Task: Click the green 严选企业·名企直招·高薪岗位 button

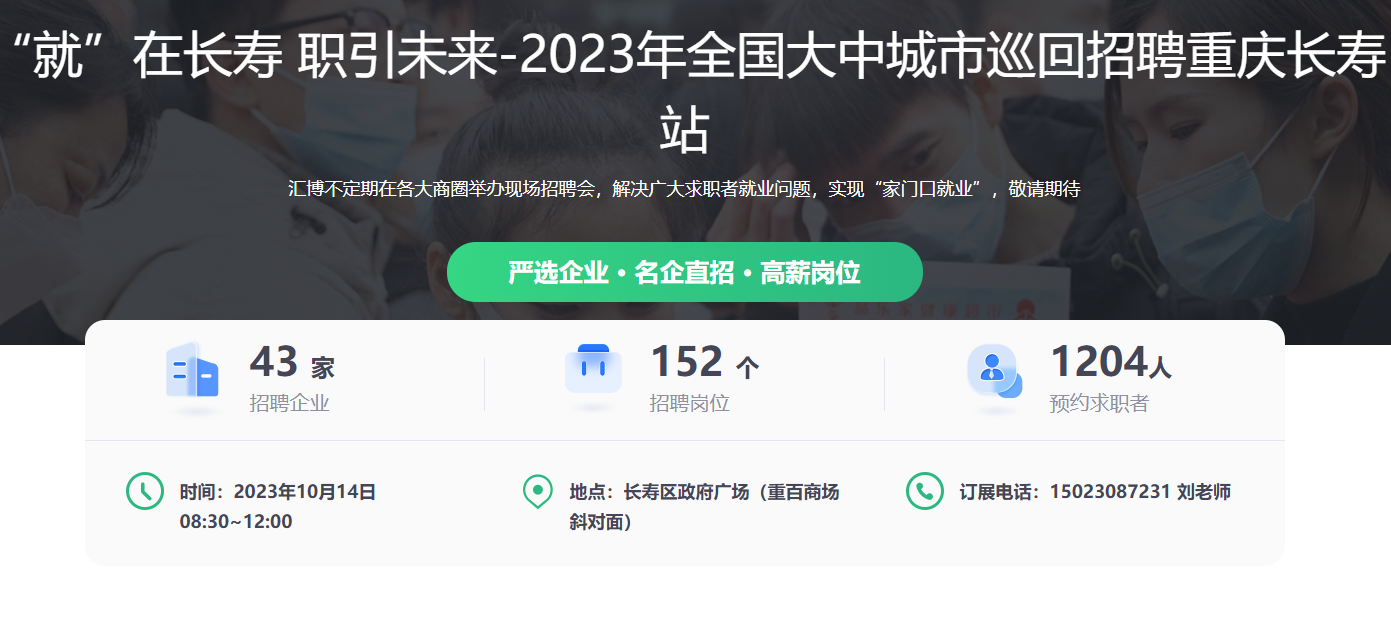Action: click(x=684, y=272)
